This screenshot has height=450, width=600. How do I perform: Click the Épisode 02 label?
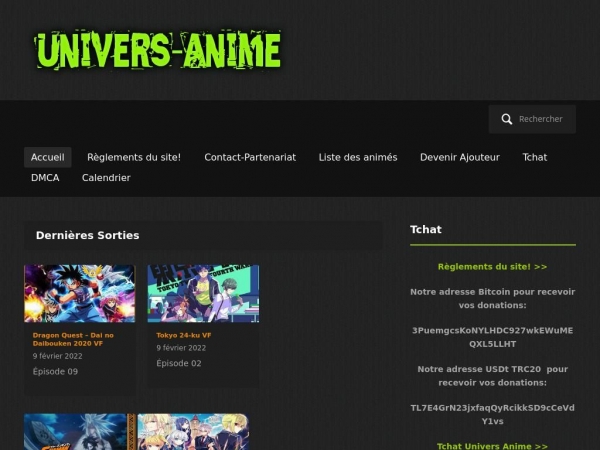click(x=179, y=364)
